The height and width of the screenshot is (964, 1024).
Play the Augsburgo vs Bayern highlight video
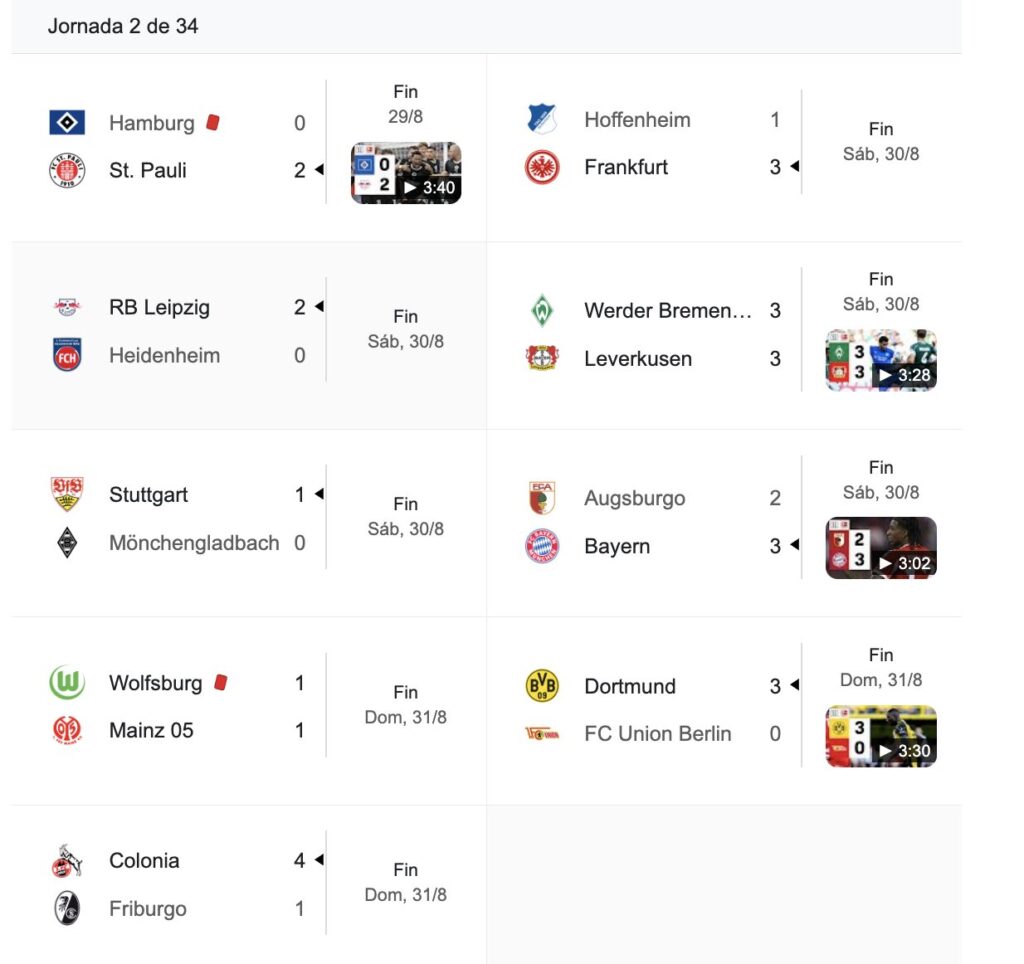(x=881, y=548)
